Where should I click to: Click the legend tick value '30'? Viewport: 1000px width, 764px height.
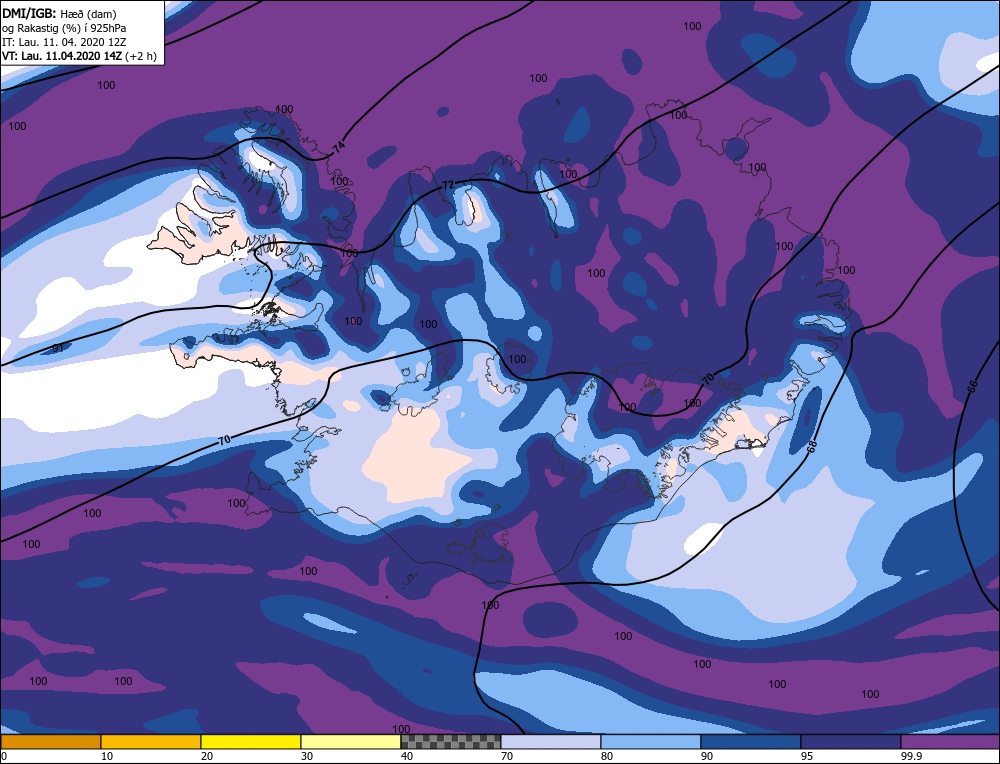click(x=306, y=756)
